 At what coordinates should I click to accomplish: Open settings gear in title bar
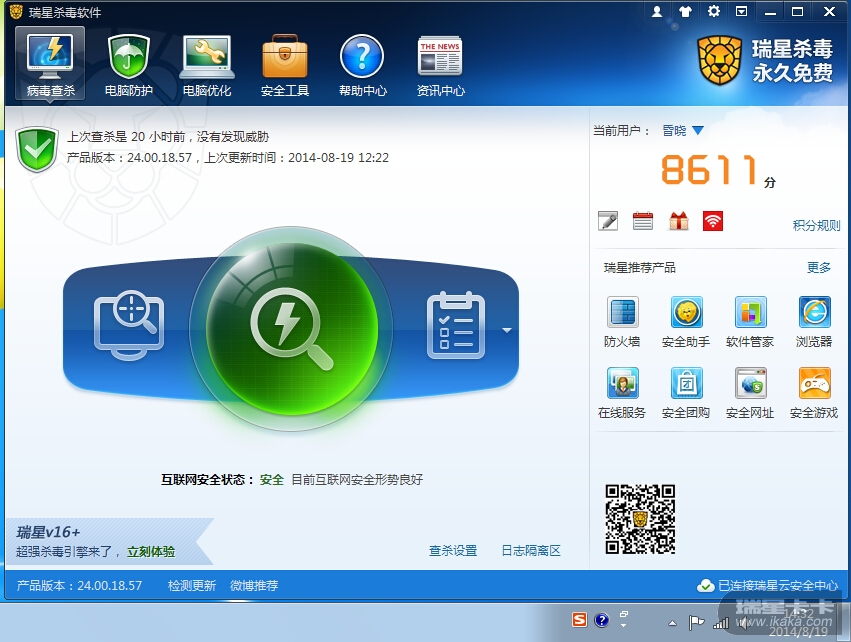pyautogui.click(x=714, y=11)
